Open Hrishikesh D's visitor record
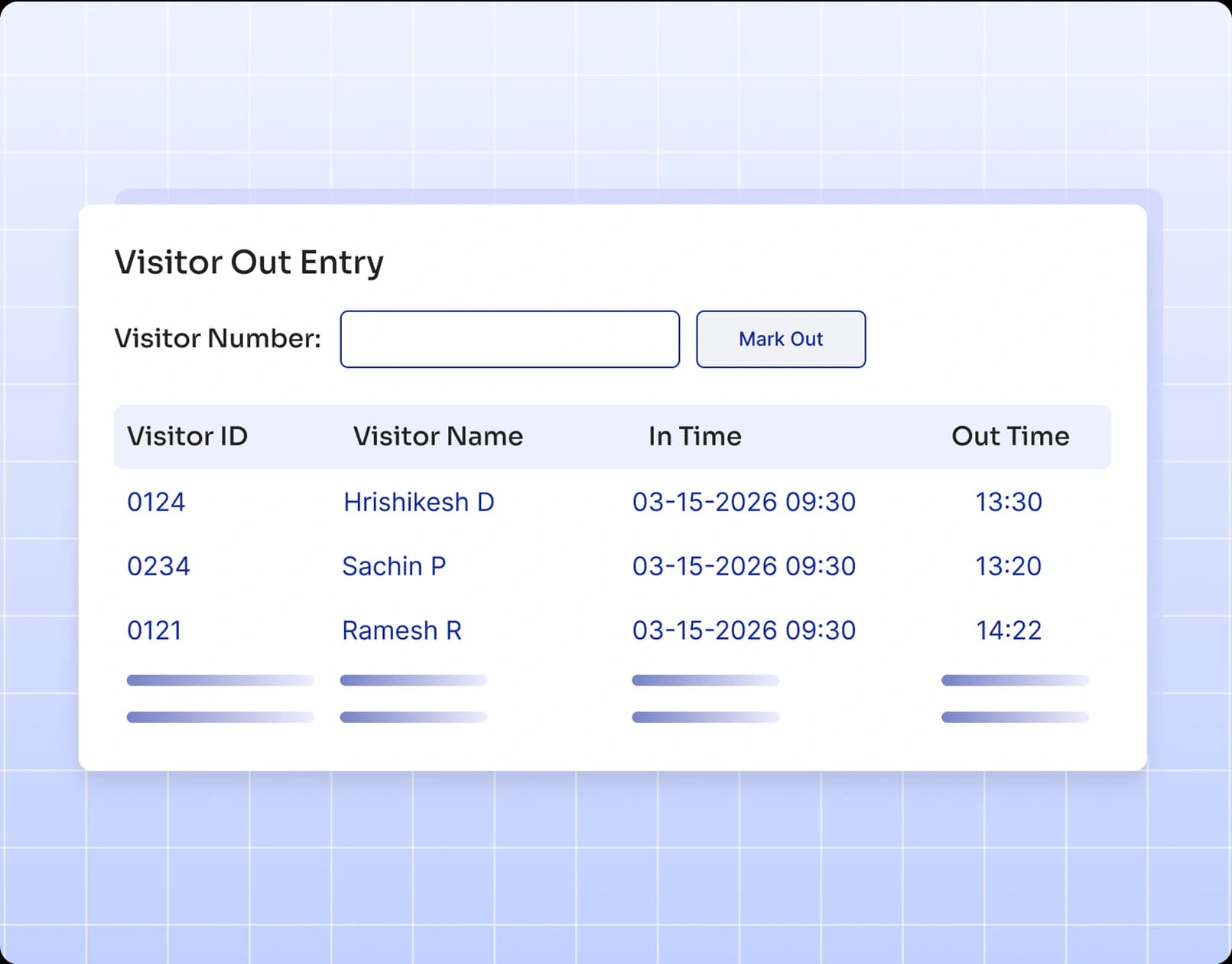Viewport: 1232px width, 964px height. pos(419,503)
